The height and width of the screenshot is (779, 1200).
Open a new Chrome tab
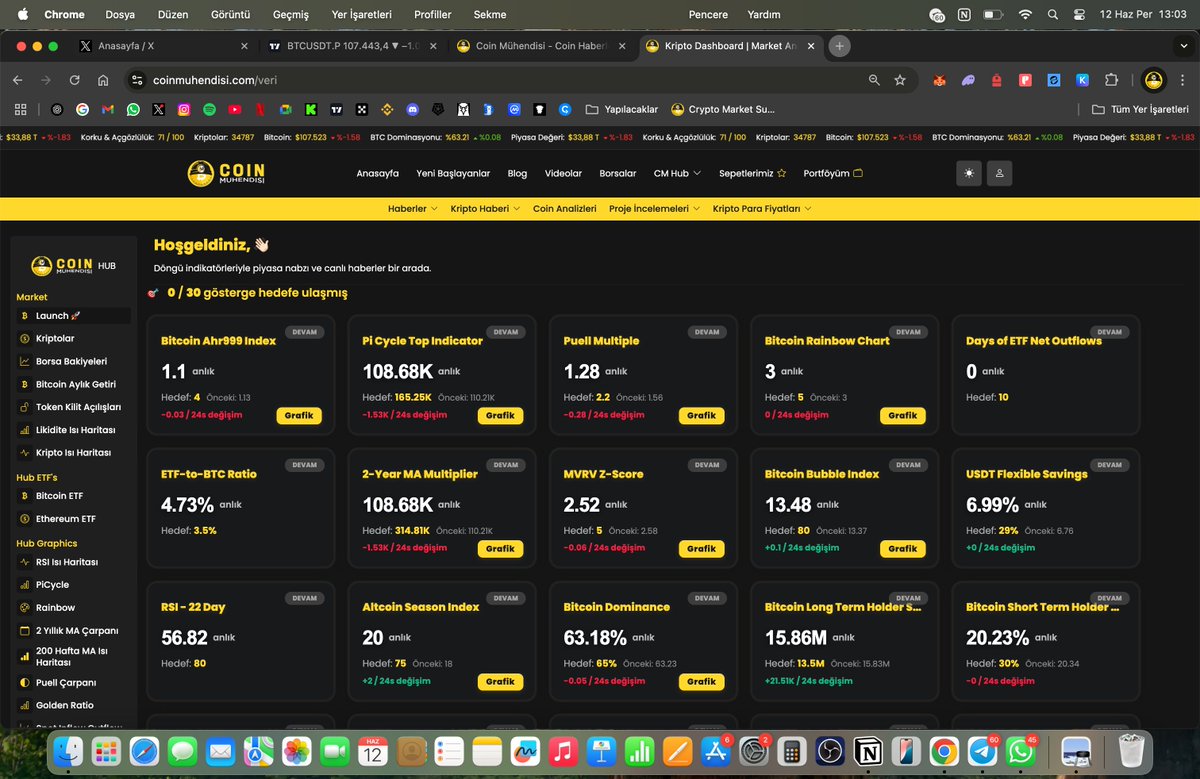pyautogui.click(x=839, y=46)
